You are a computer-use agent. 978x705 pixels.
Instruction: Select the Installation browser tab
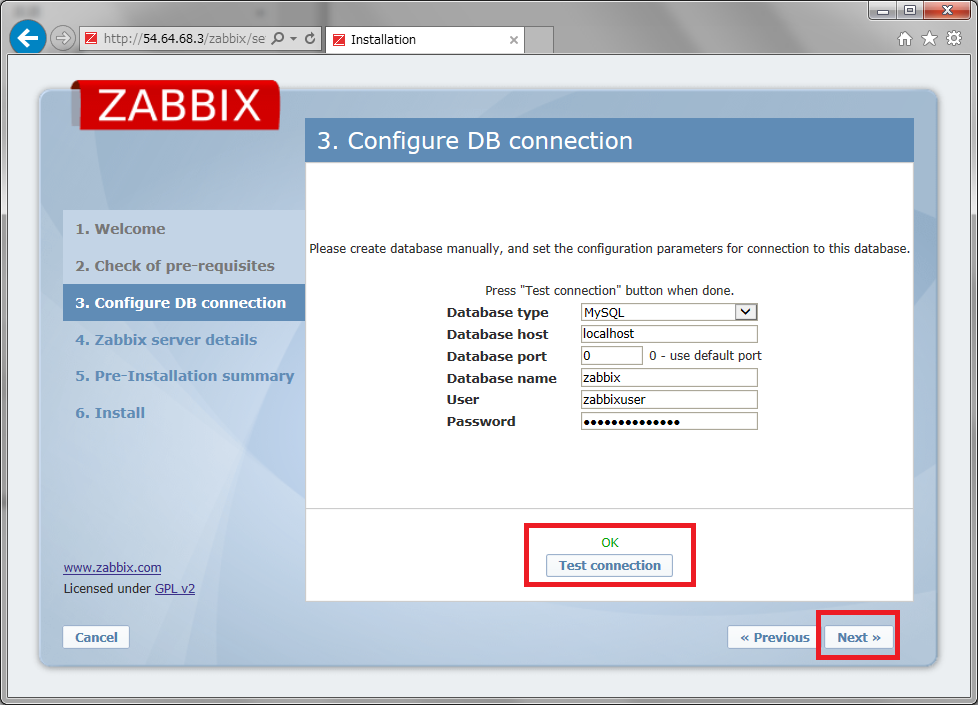tap(425, 40)
